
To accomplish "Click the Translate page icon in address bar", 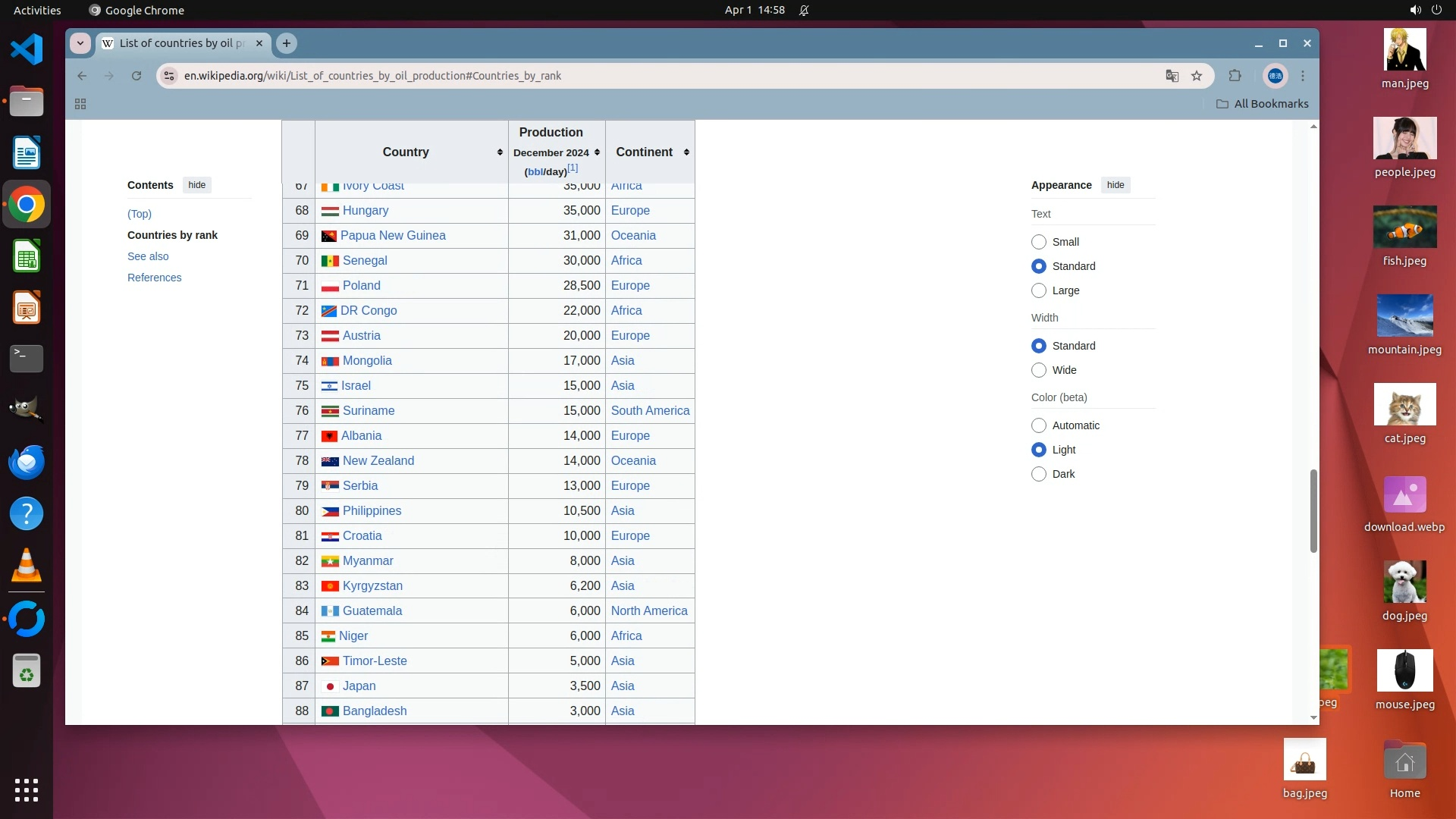I will 1172,76.
